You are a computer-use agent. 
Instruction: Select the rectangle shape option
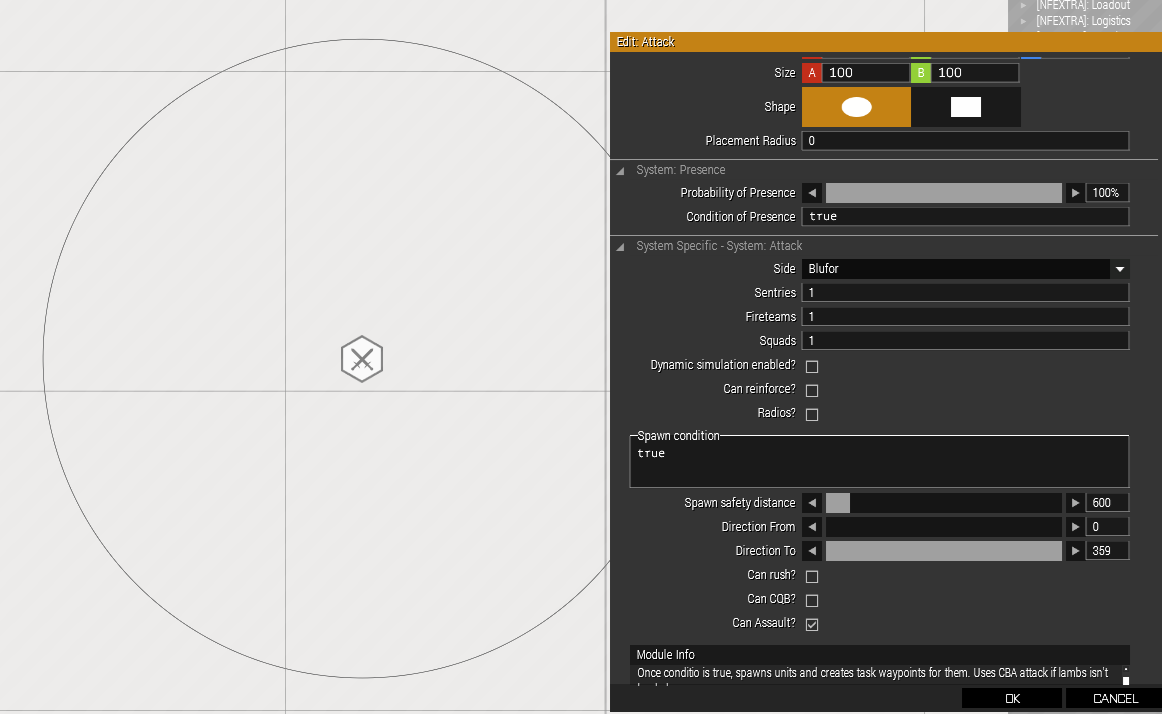(966, 107)
